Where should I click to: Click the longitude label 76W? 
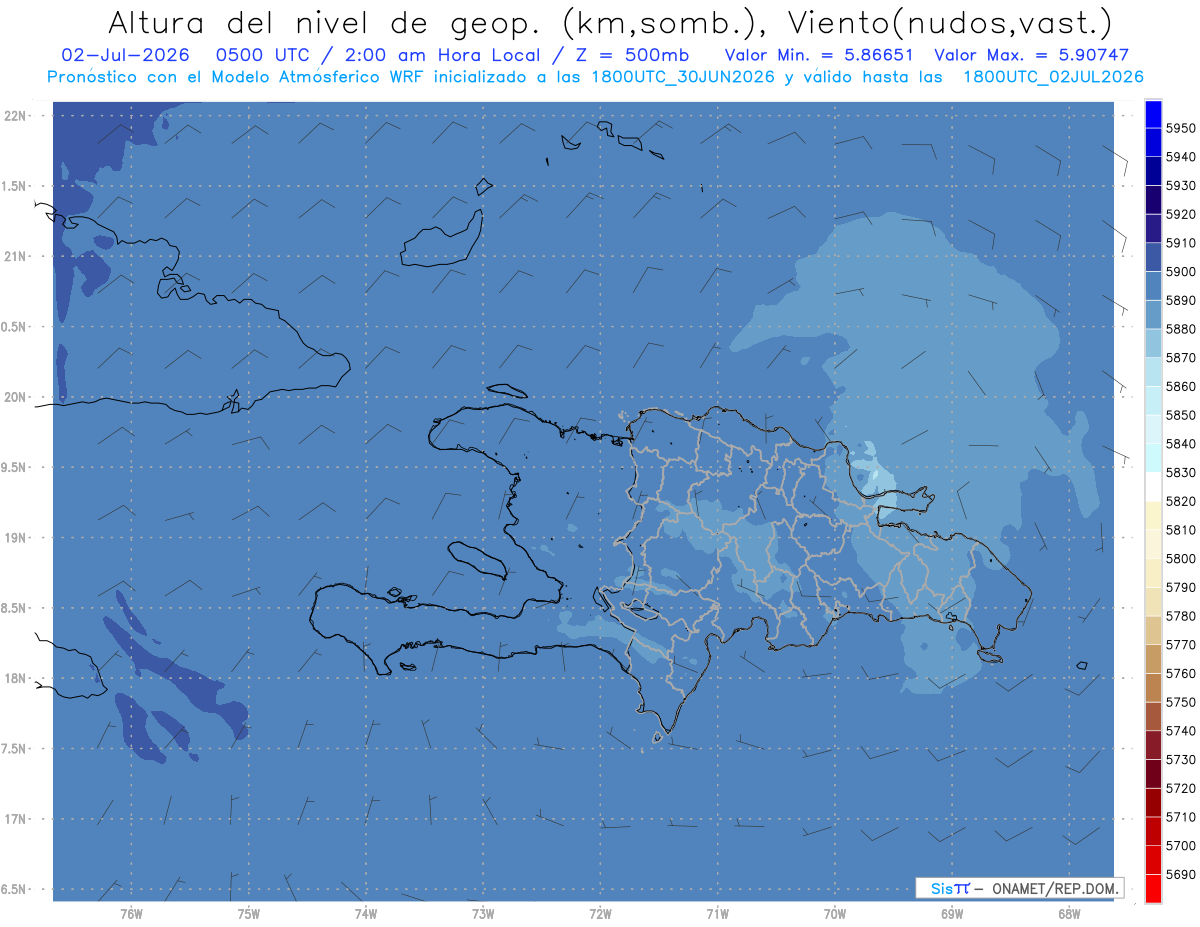(131, 914)
